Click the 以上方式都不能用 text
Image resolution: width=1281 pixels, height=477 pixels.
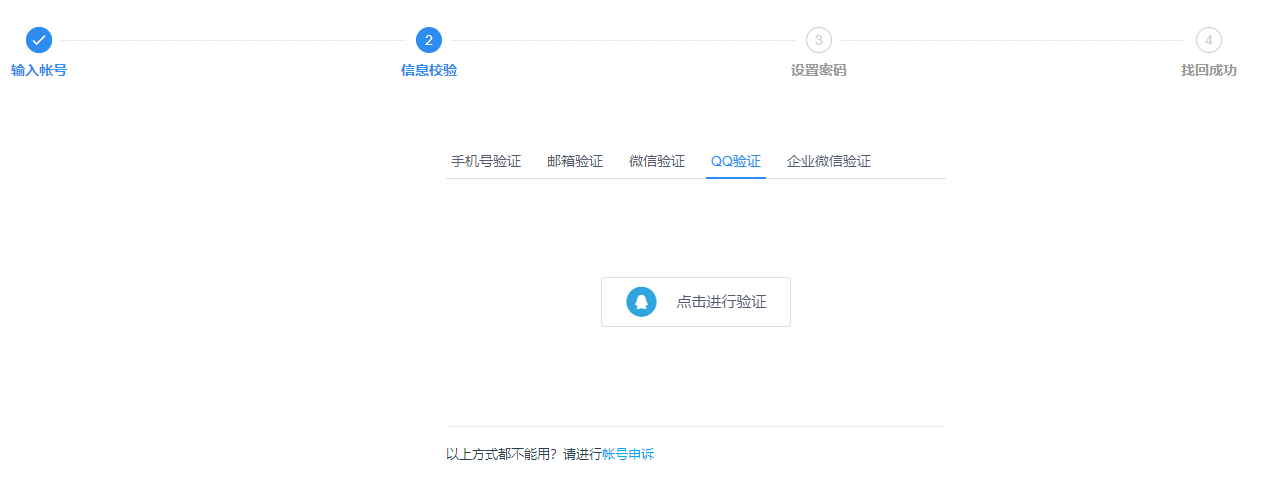[497, 454]
